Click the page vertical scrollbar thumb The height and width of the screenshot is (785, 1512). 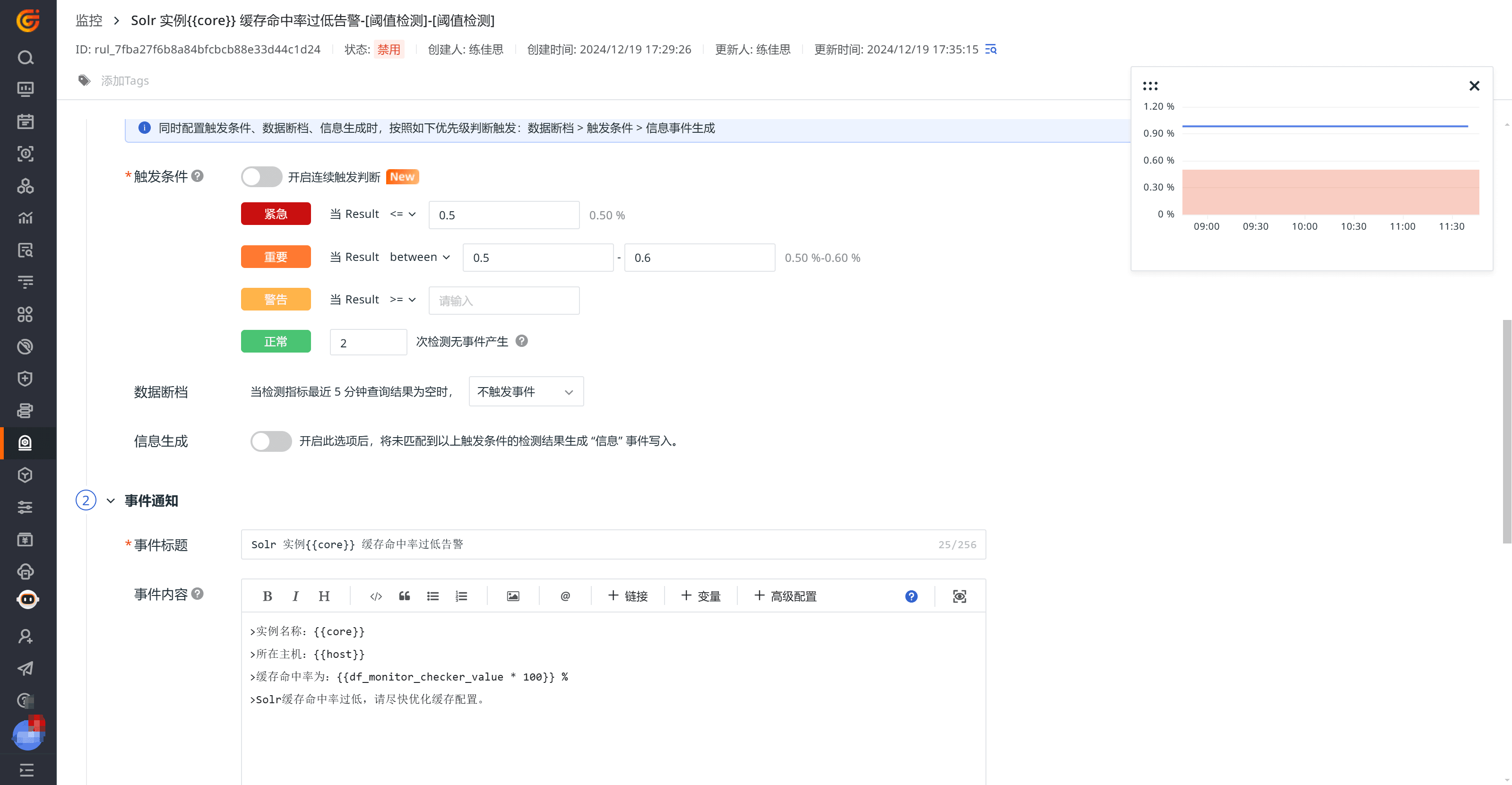[x=1506, y=431]
